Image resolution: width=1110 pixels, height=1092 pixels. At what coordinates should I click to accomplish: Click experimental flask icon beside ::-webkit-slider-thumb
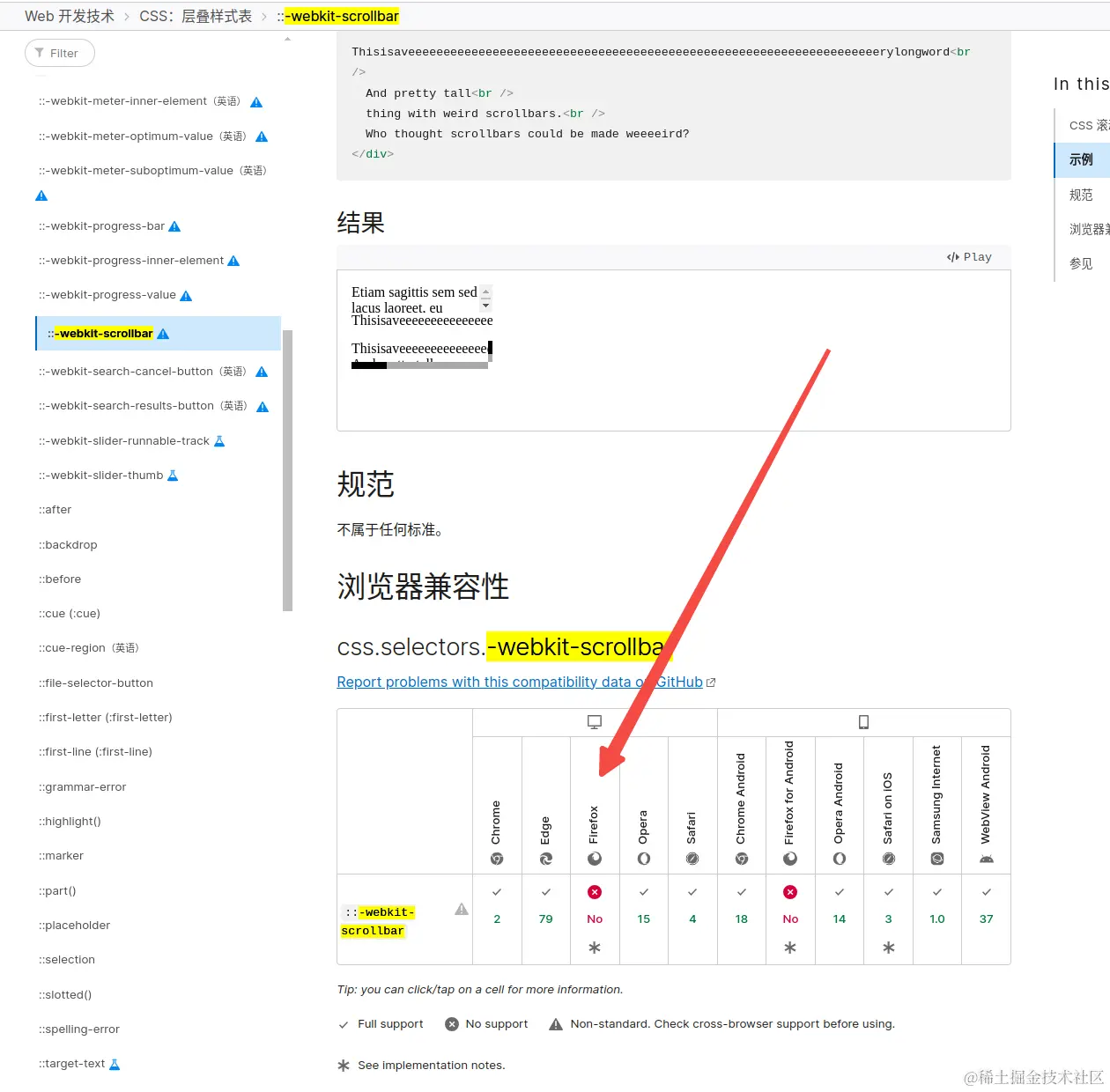click(x=173, y=476)
